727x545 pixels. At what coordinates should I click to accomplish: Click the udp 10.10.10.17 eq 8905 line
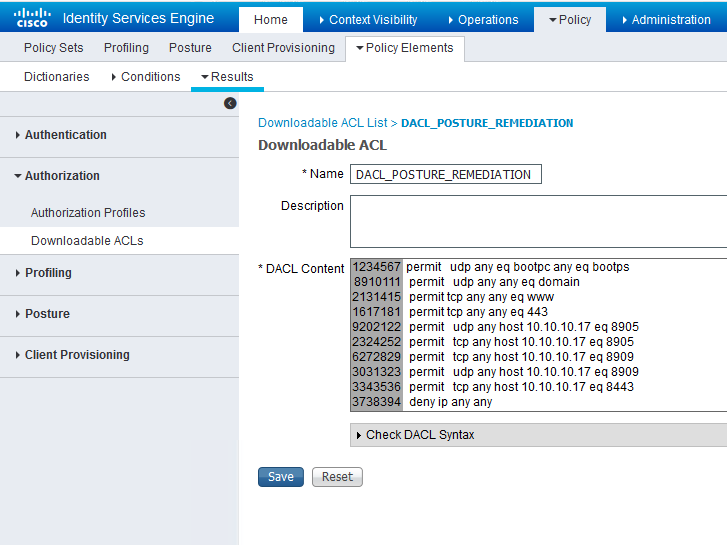pyautogui.click(x=524, y=327)
